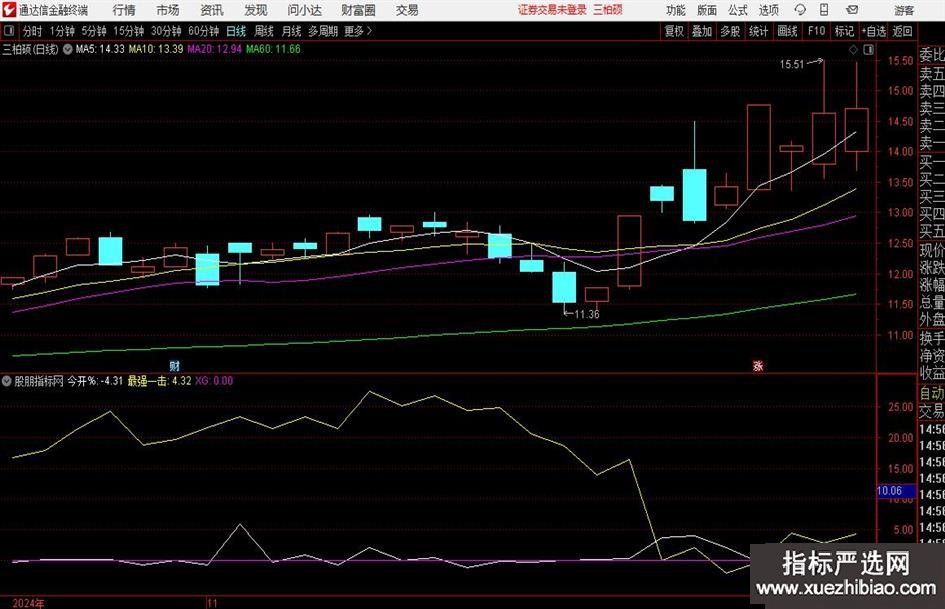This screenshot has height=609, width=945.
Task: Open the 市场 menu
Action: coord(168,10)
